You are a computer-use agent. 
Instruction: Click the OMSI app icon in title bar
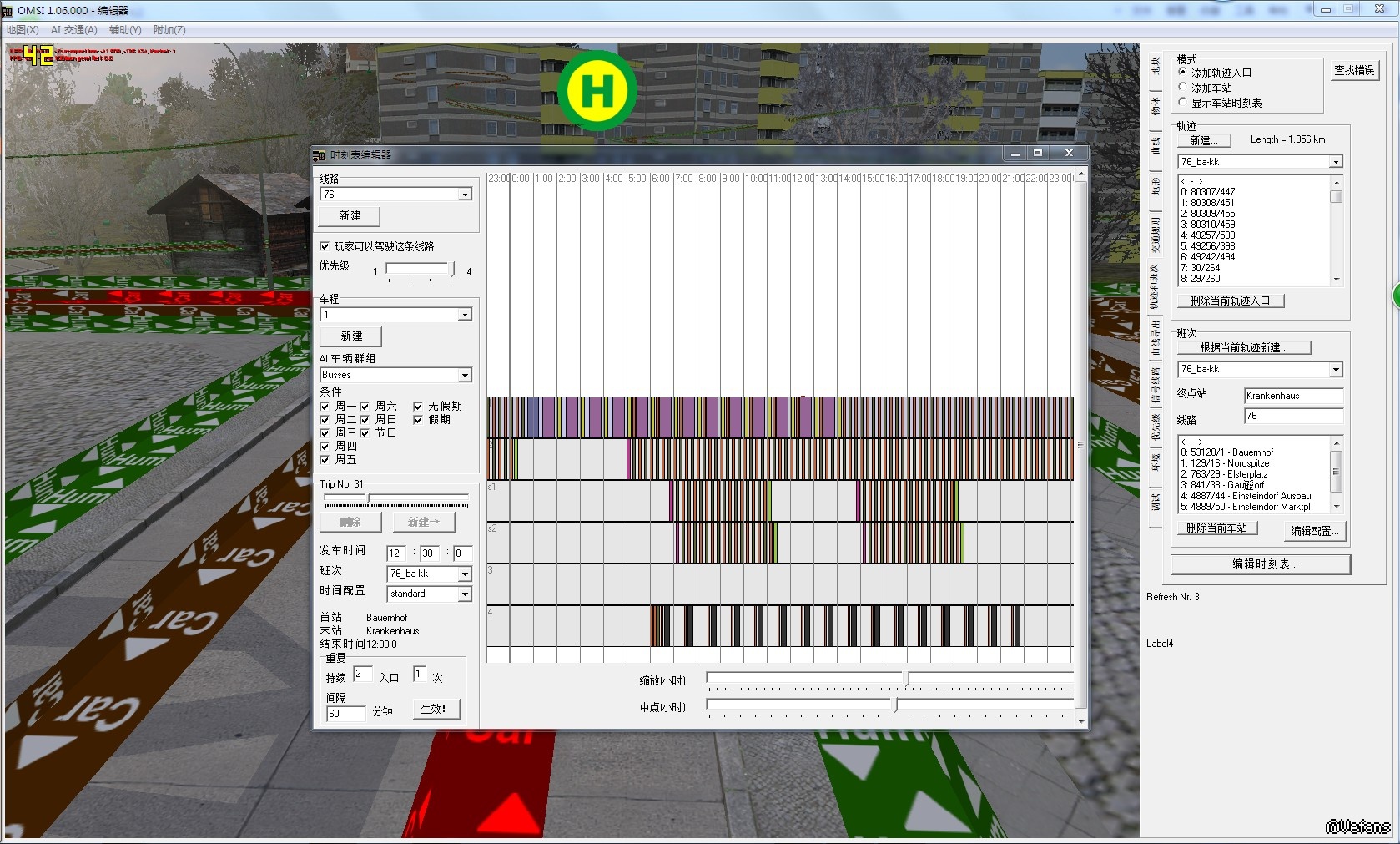pyautogui.click(x=8, y=10)
